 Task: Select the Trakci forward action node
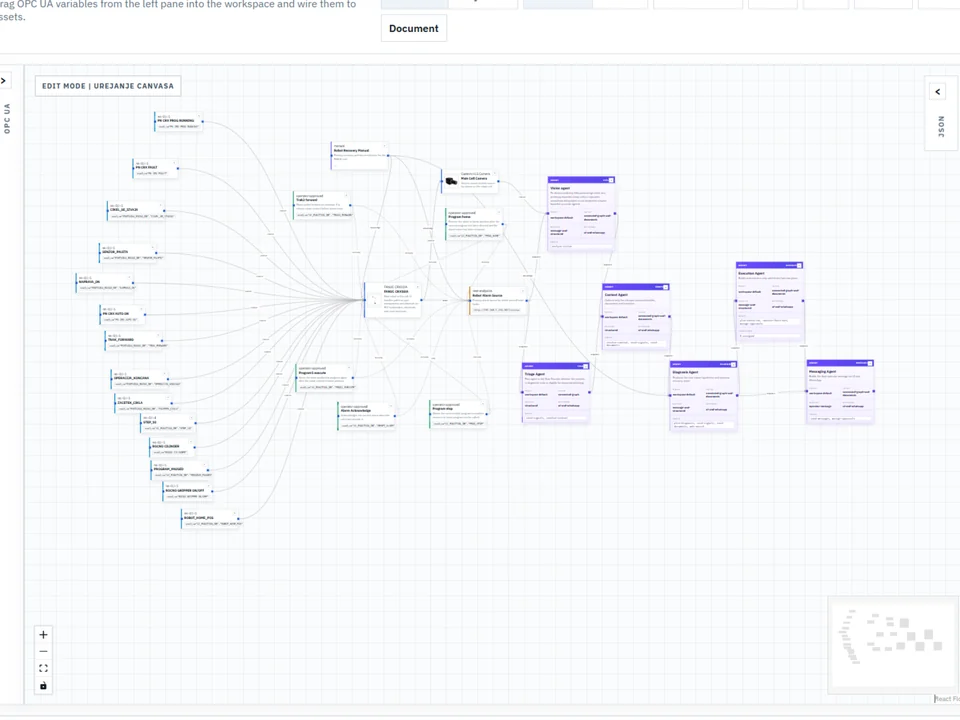322,206
